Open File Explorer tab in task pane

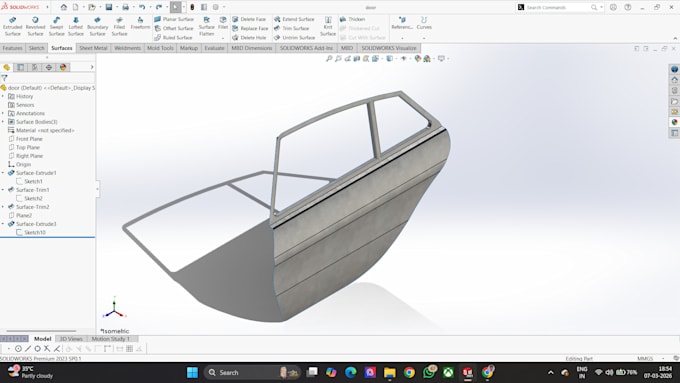(674, 101)
